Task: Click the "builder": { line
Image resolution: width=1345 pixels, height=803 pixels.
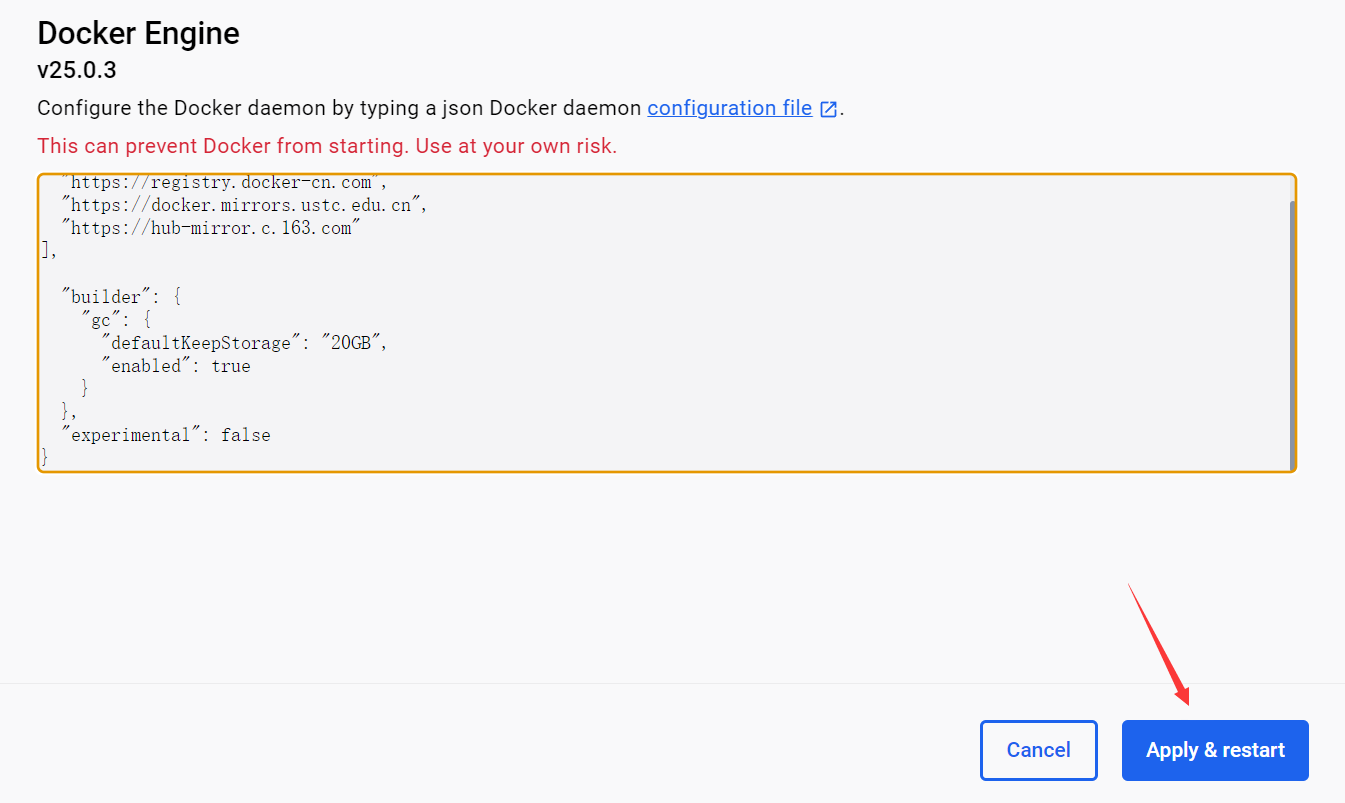Action: point(121,297)
